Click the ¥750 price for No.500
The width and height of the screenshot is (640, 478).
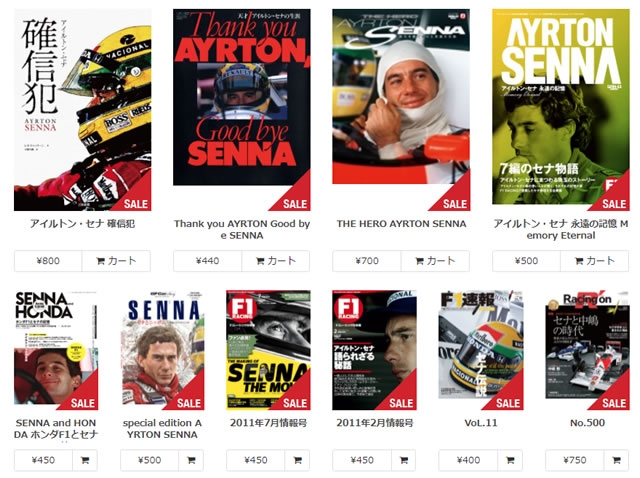575,460
